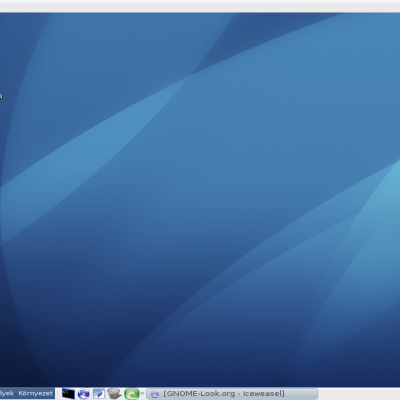Switch to GNOME-Look.org Iceweasel taskbar window

(x=233, y=394)
